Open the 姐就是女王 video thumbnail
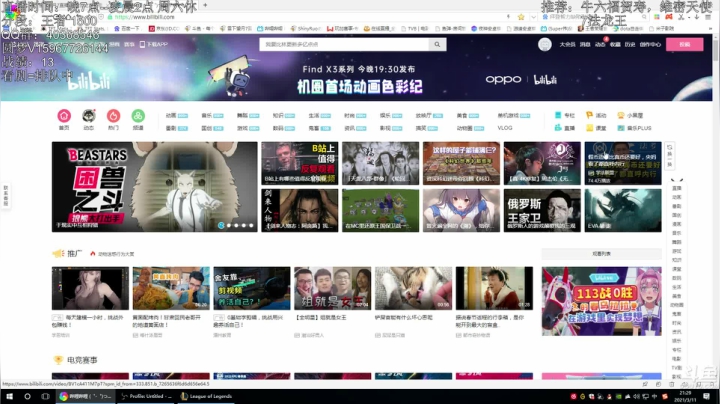 [x=332, y=288]
